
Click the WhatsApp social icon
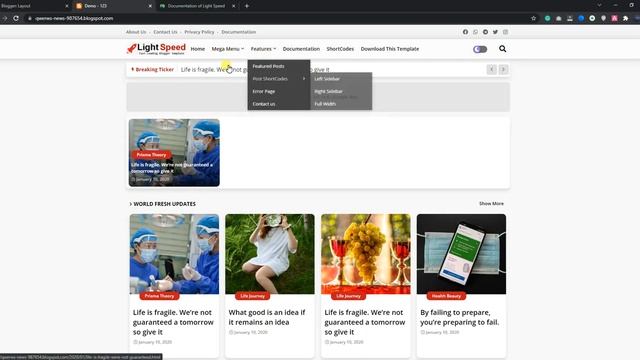pos(476,32)
